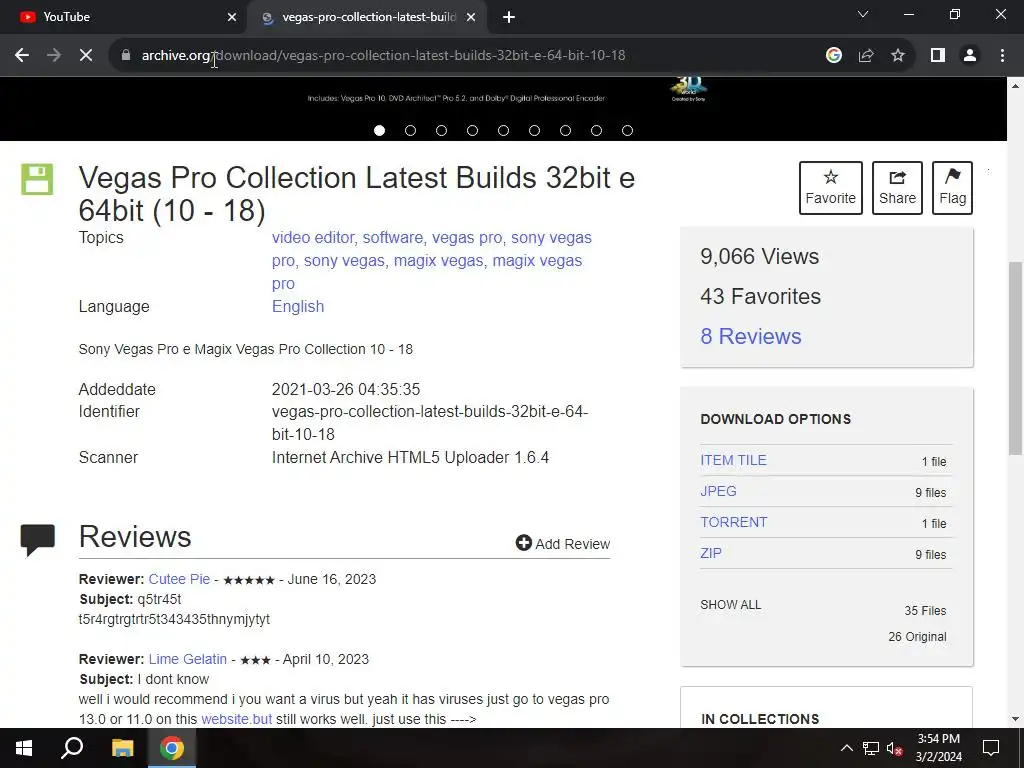
Task: Open Chrome side panel
Action: [x=938, y=56]
